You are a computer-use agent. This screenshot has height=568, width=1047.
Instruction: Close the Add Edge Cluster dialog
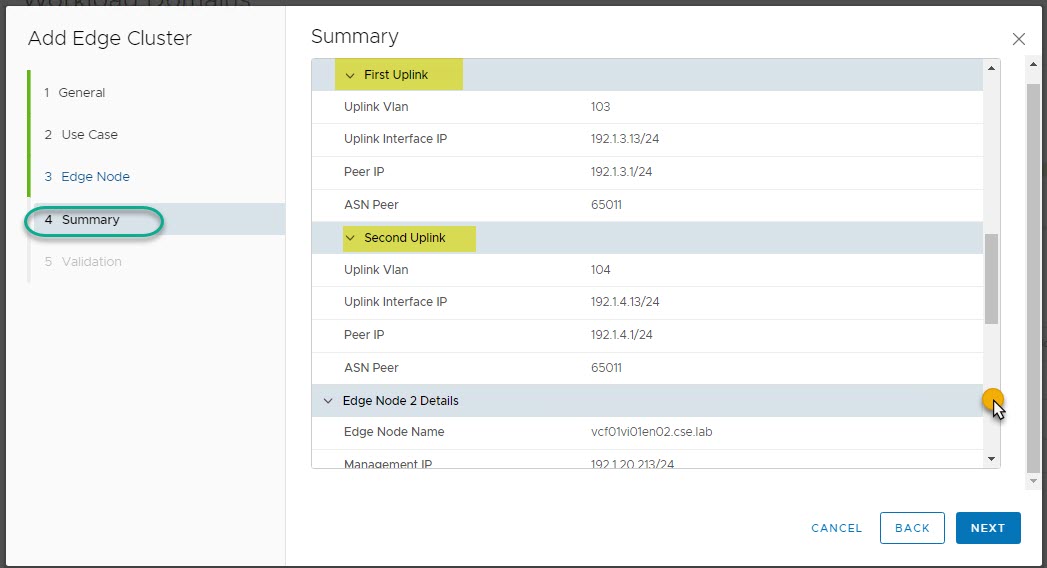click(1019, 39)
